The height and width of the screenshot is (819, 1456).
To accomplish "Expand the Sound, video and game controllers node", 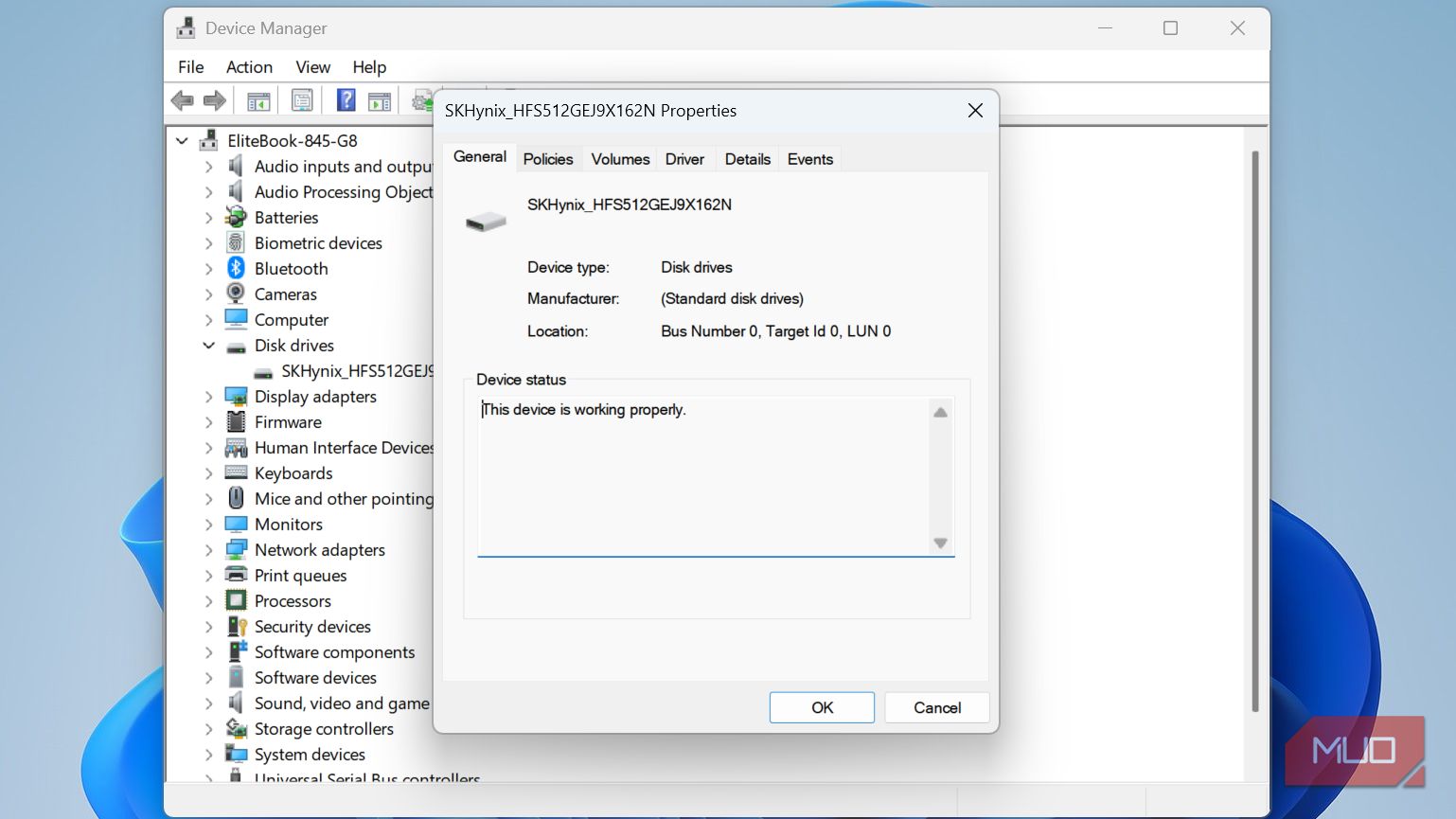I will 209,703.
